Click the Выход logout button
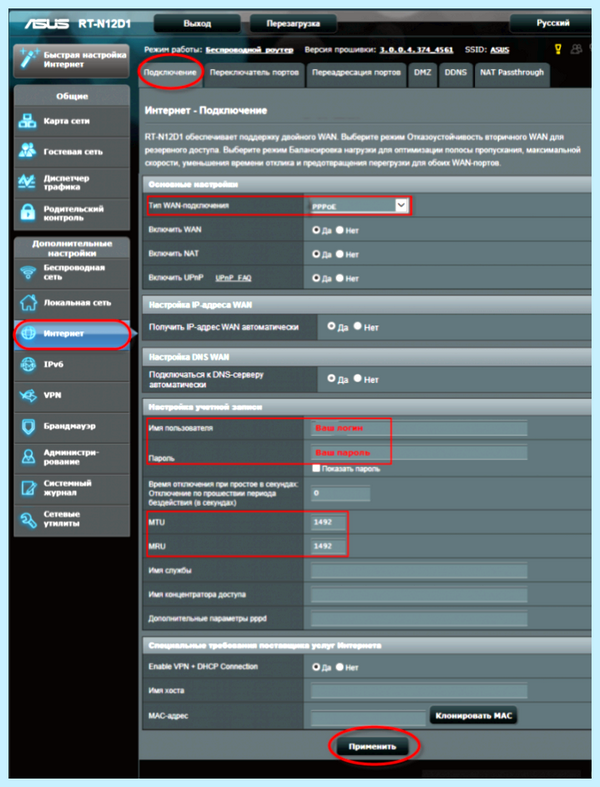This screenshot has width=600, height=787. (197, 24)
